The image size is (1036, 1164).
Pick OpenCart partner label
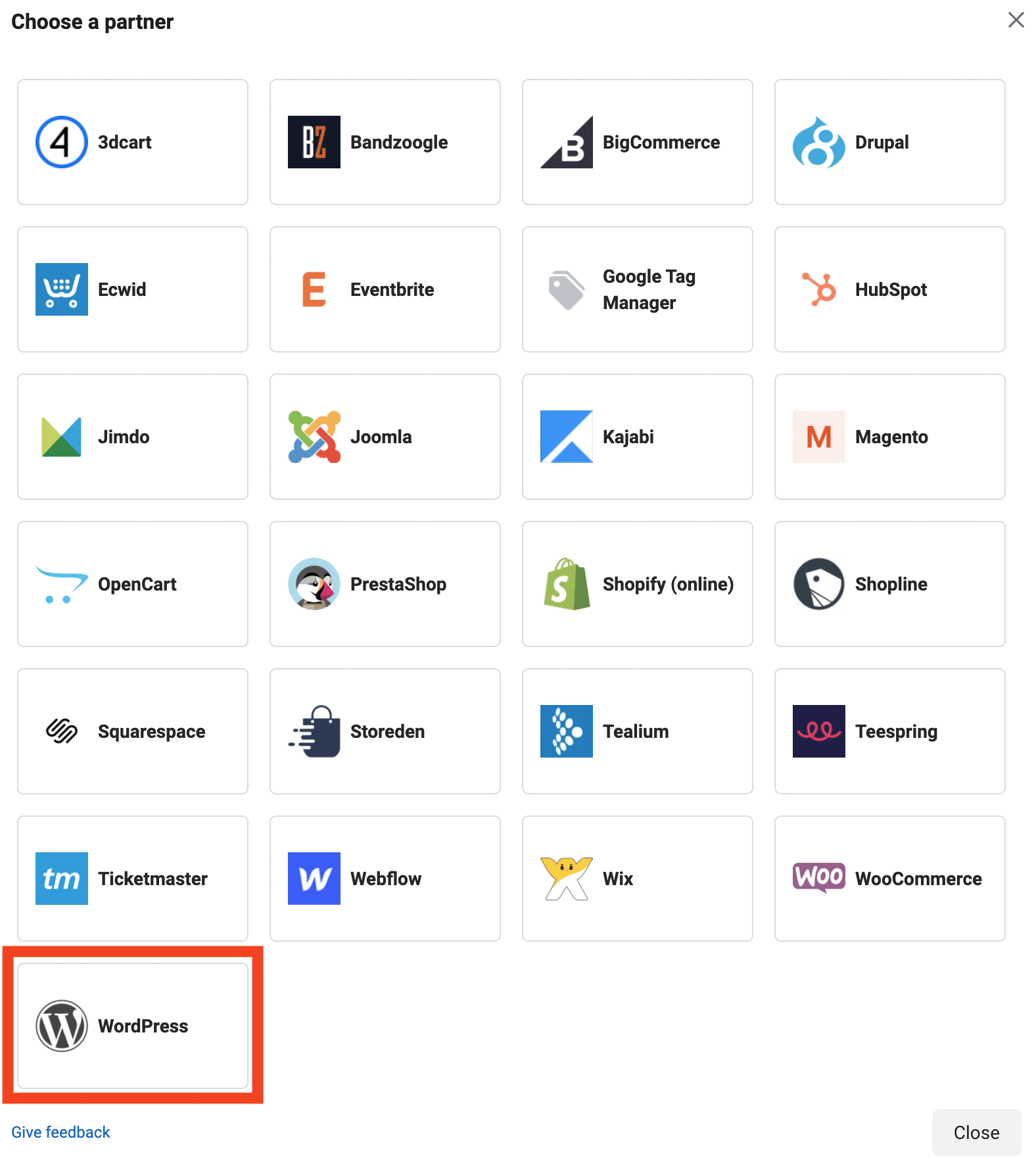137,584
